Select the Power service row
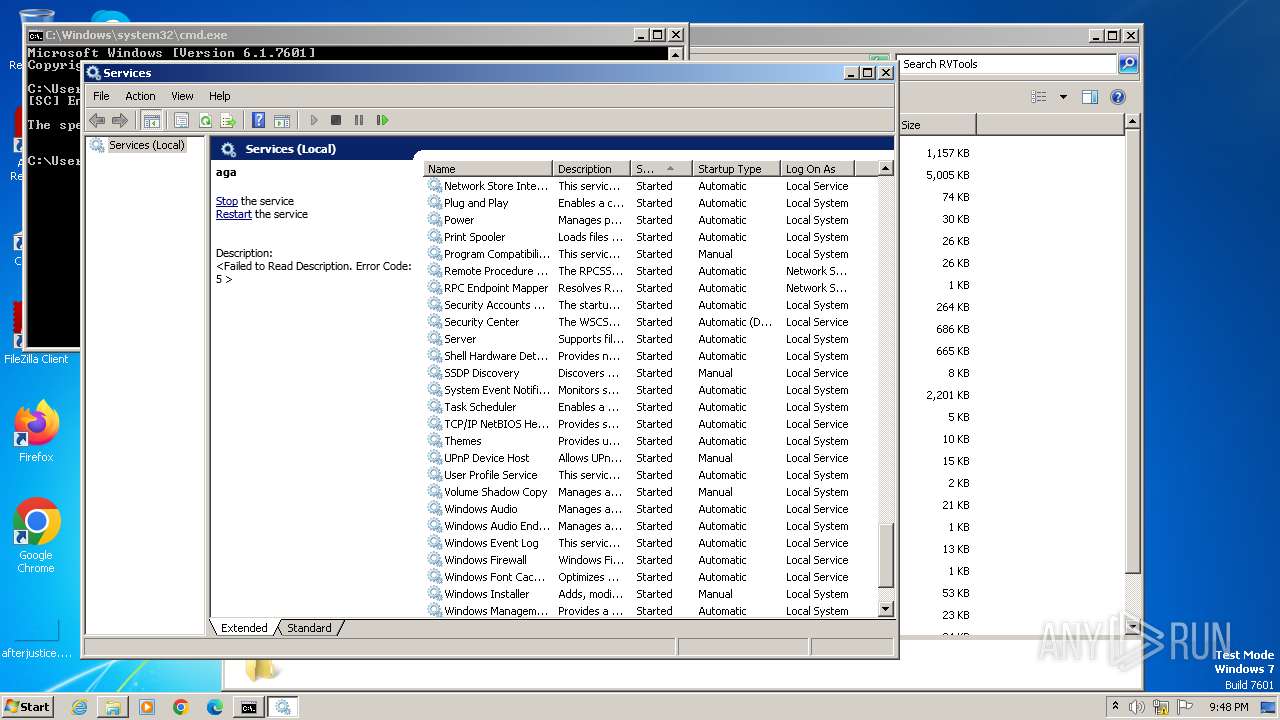 650,220
